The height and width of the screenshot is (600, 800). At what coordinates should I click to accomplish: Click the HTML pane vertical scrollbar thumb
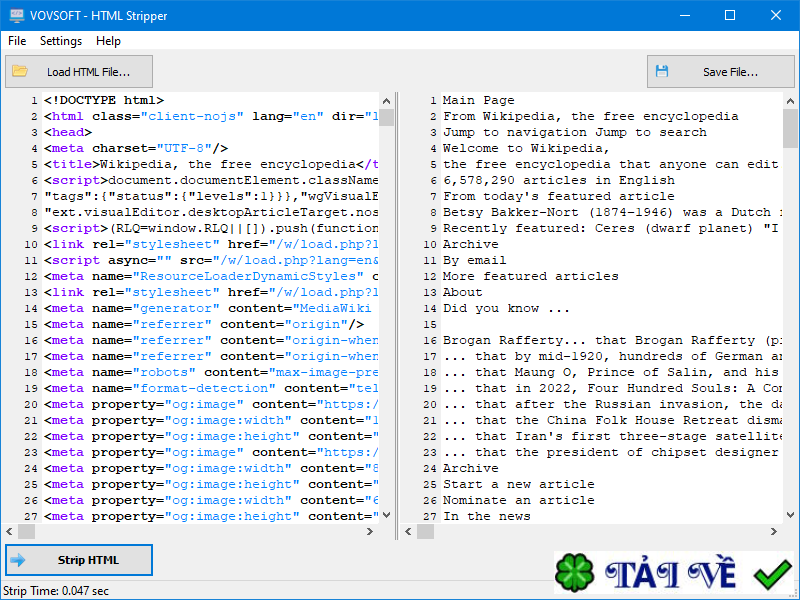click(386, 117)
